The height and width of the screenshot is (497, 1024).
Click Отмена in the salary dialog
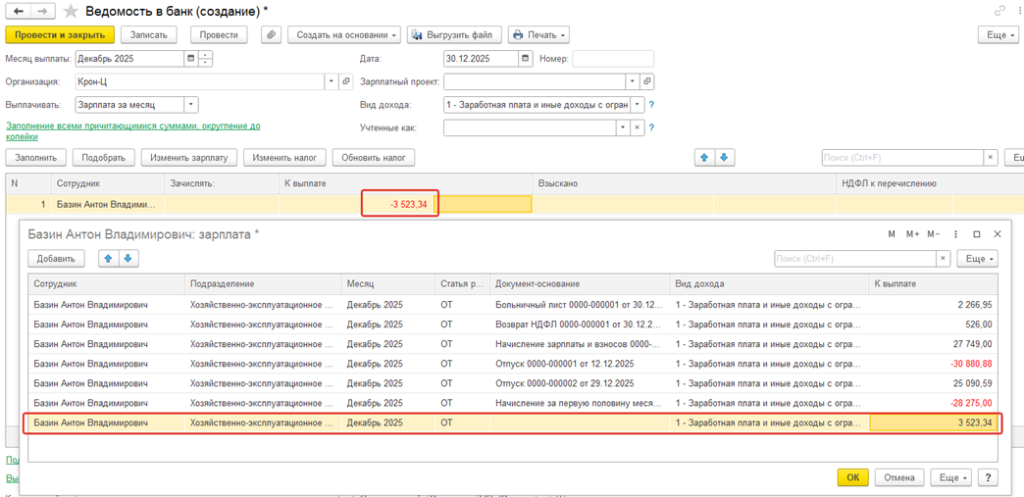coord(901,477)
